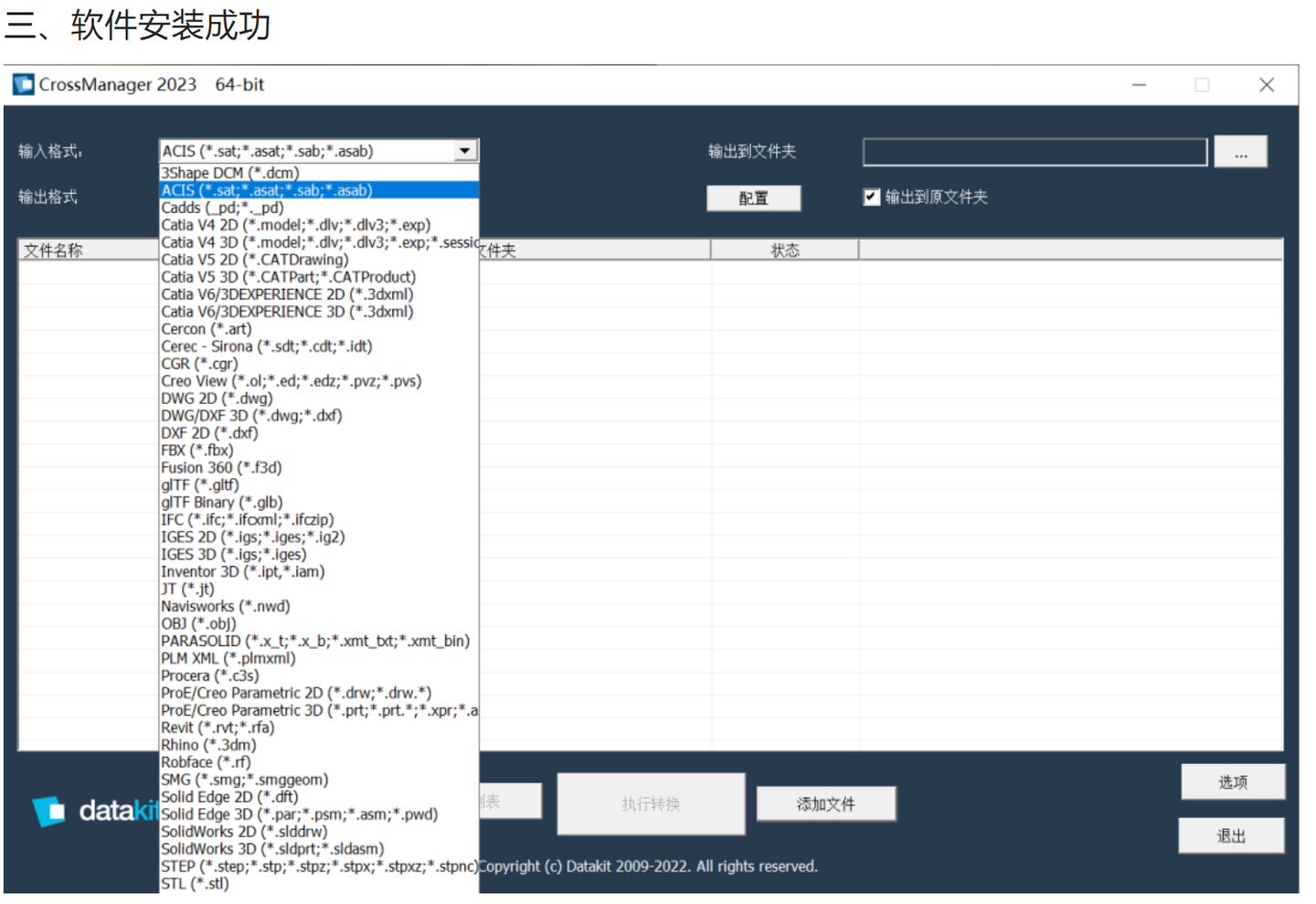This screenshot has height=904, width=1316.
Task: Click the 添加文件 button
Action: tap(825, 803)
